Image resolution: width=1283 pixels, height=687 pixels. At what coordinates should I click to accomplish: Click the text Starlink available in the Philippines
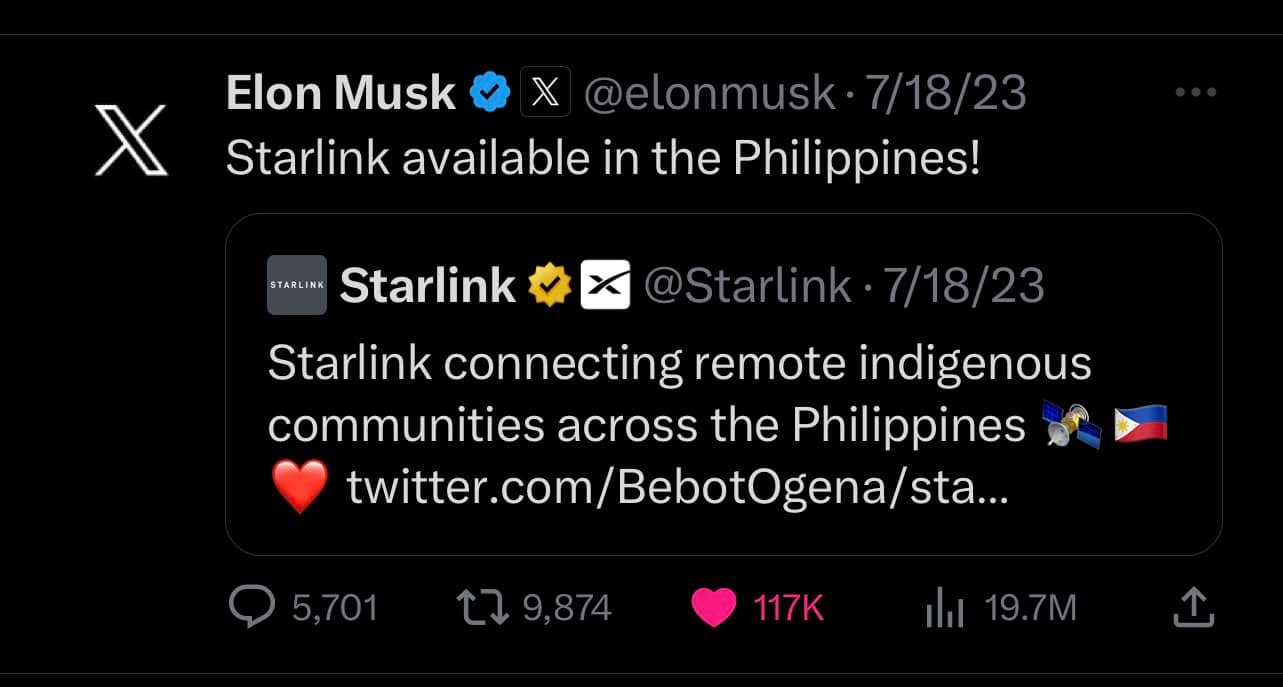[x=603, y=158]
